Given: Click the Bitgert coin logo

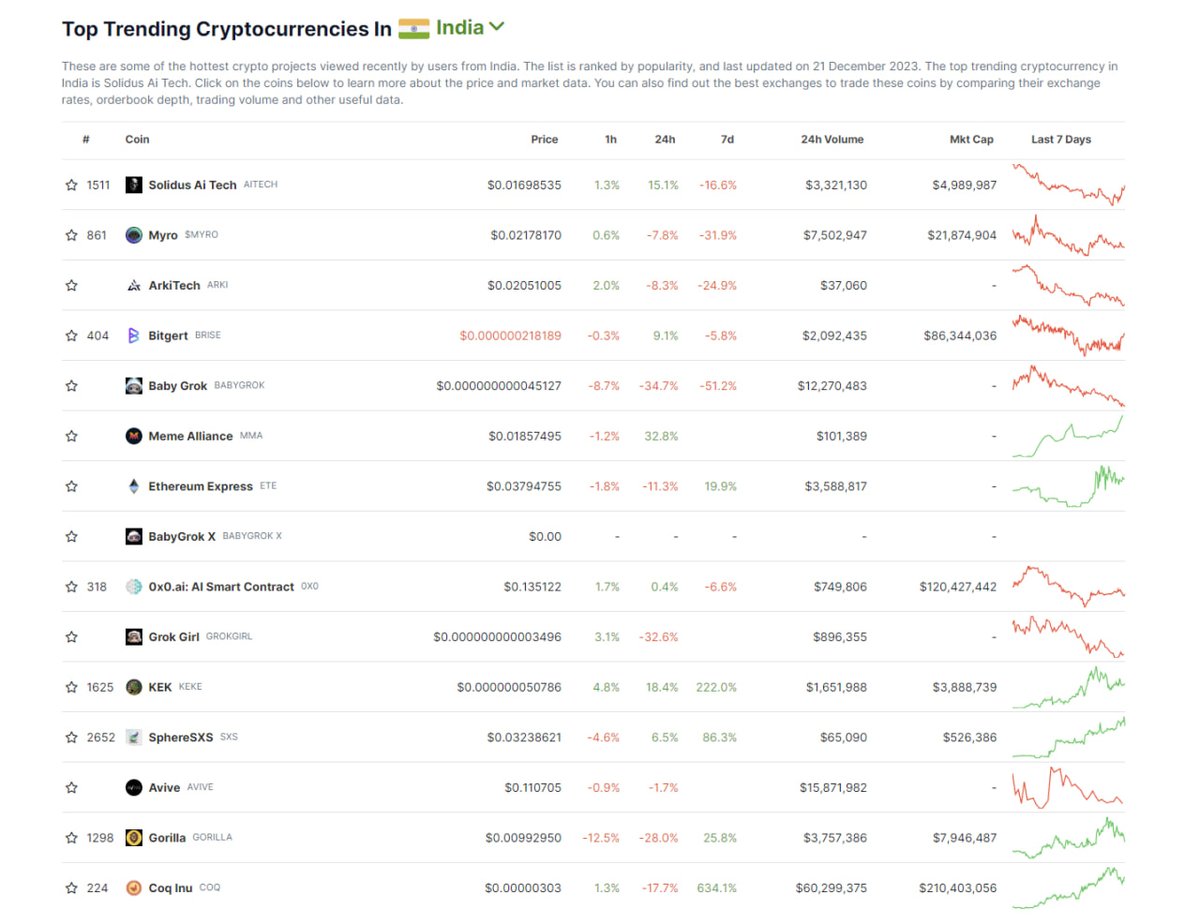Looking at the screenshot, I should [134, 335].
